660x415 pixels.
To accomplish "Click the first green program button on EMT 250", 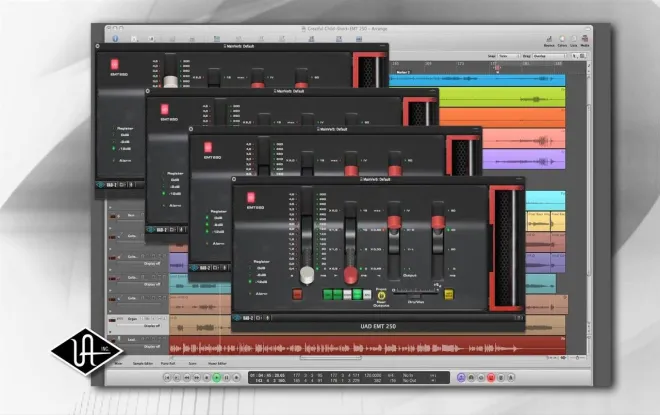I will coord(327,294).
